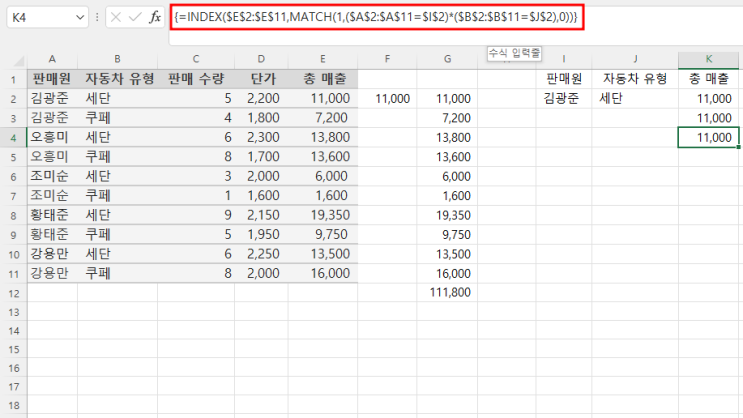Open the Name Box dropdown arrow
This screenshot has height=418, width=743.
point(80,18)
